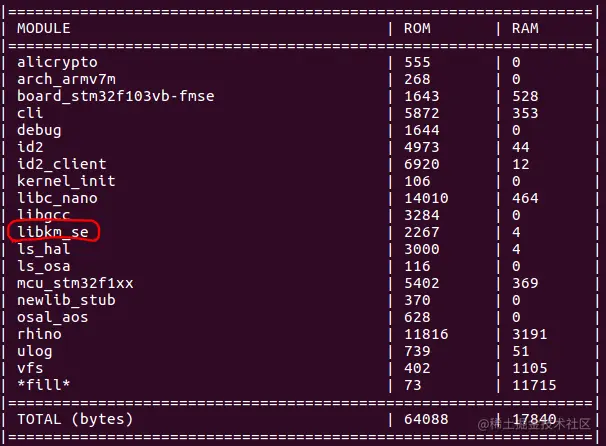Screen dimensions: 606x446
Task: Click the libkm_se module name
Action: pyautogui.click(x=53, y=232)
